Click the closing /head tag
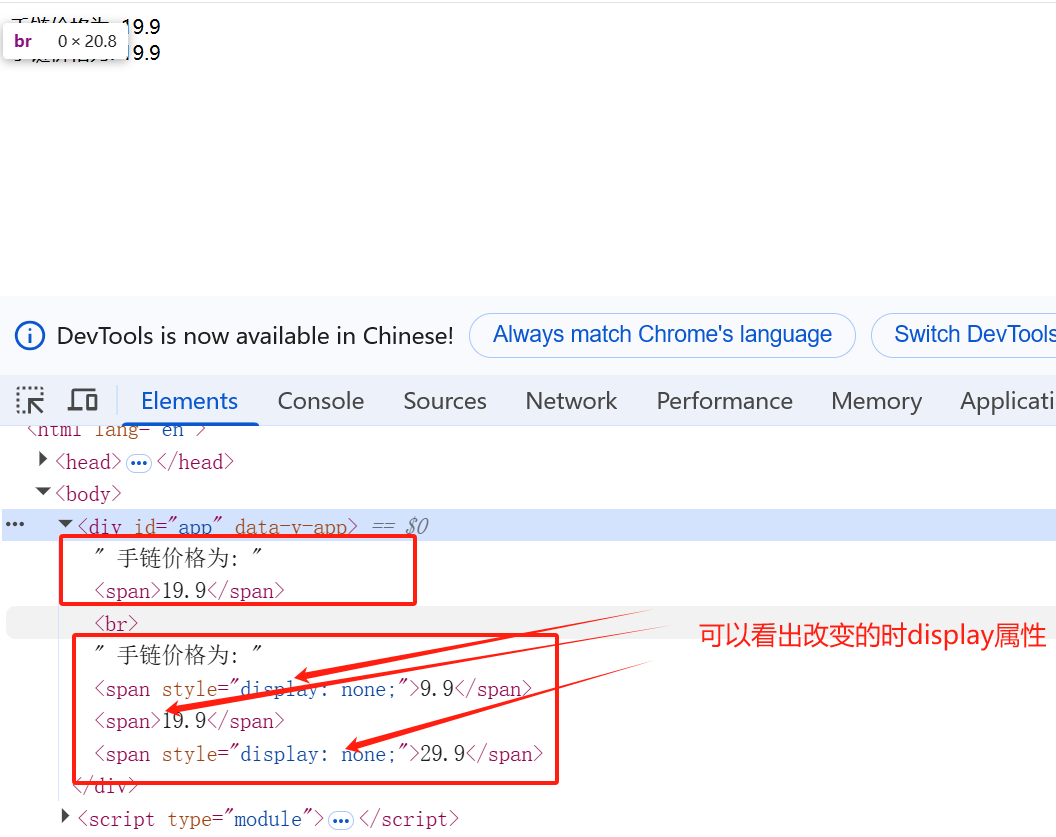The width and height of the screenshot is (1056, 837). pos(195,463)
